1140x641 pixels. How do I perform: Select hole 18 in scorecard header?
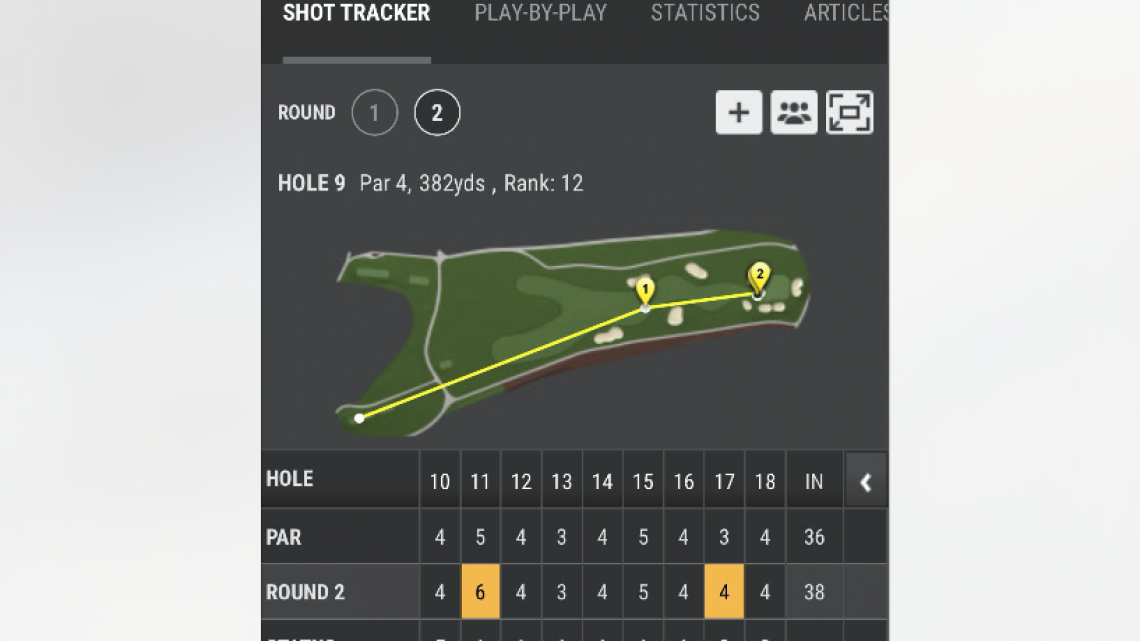pos(765,482)
